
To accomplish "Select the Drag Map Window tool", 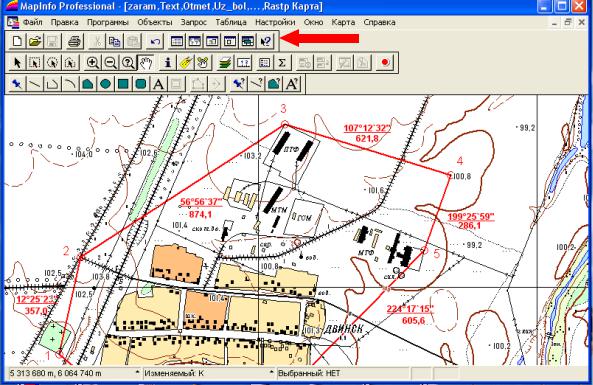I will 203,62.
